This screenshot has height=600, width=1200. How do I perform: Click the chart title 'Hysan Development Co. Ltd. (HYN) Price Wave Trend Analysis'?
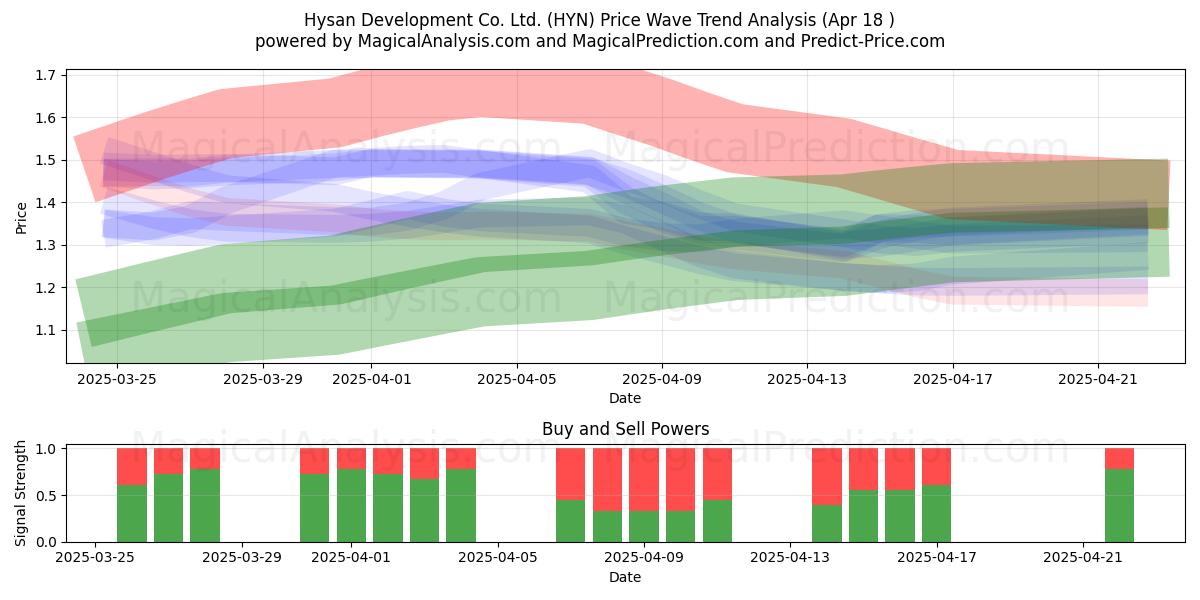coord(600,19)
